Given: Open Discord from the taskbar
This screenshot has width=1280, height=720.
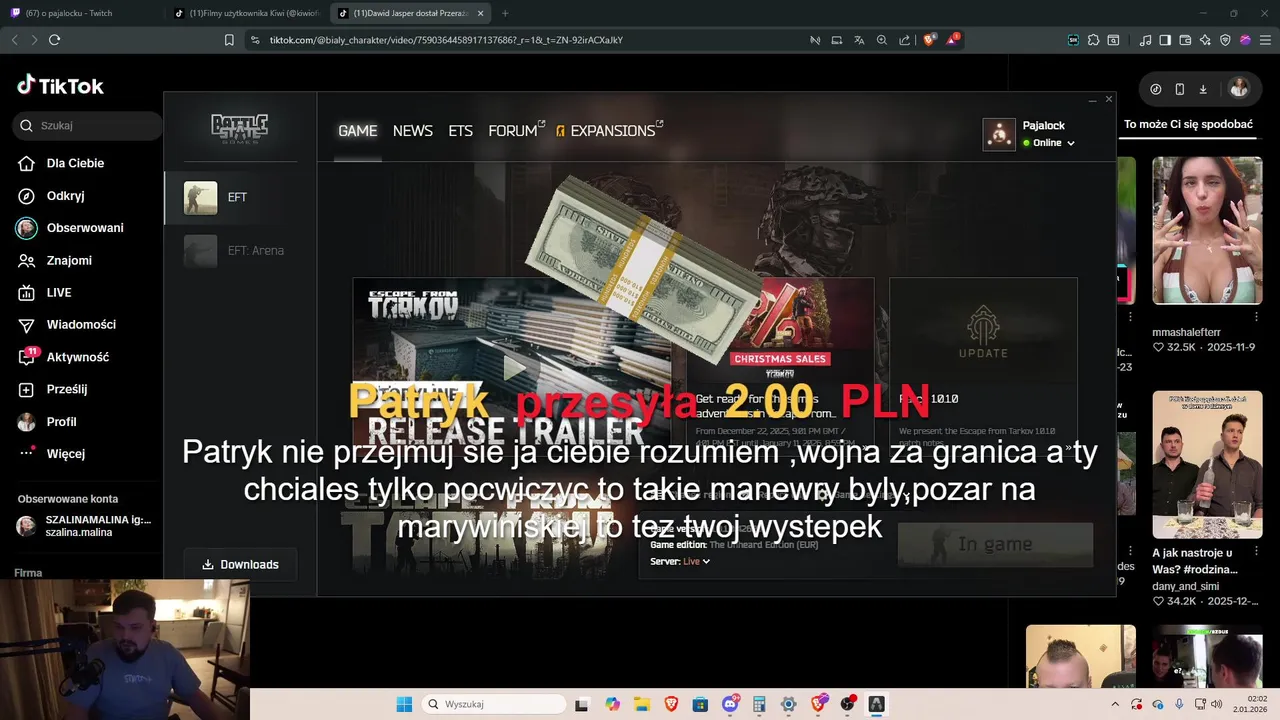Looking at the screenshot, I should tap(730, 704).
